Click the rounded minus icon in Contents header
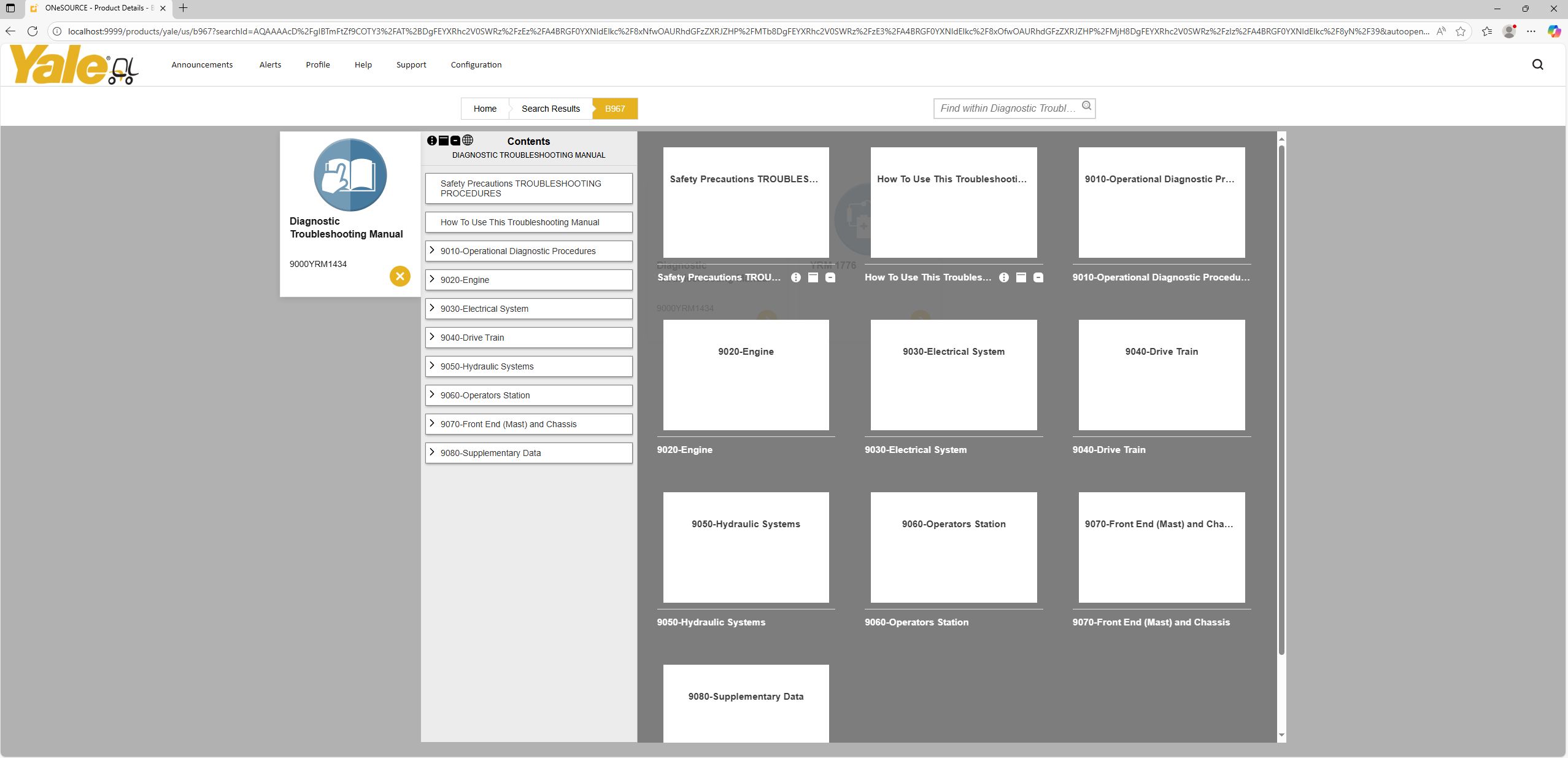This screenshot has width=1568, height=758. tap(455, 141)
